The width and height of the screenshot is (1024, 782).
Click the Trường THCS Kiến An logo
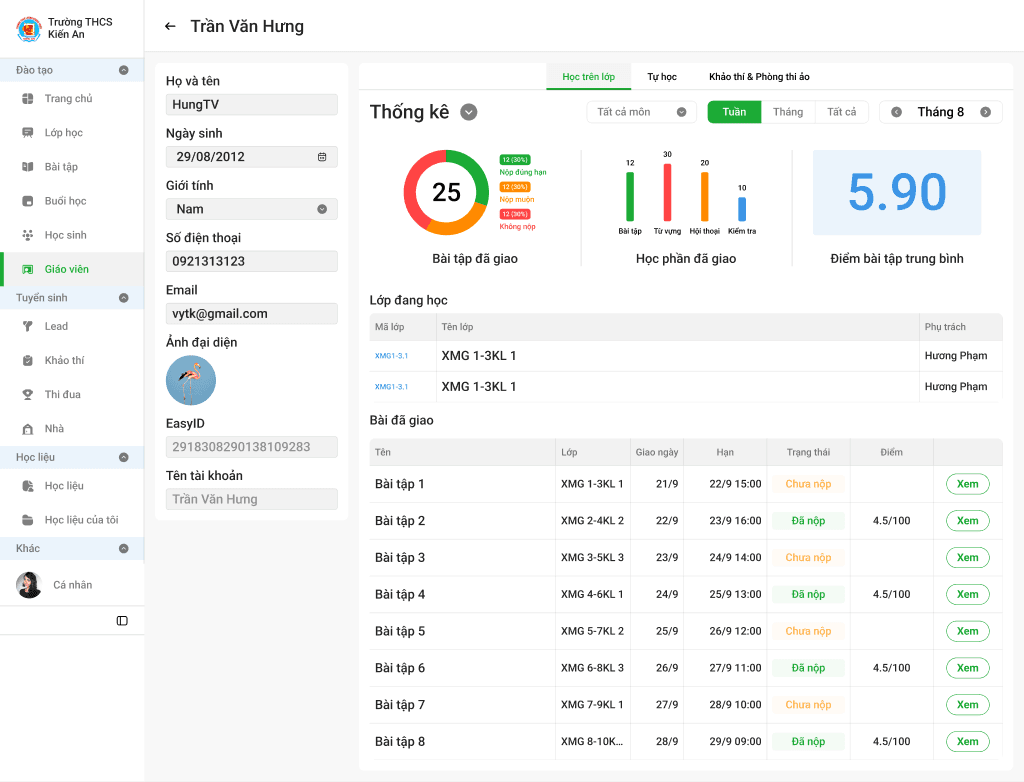(29, 29)
